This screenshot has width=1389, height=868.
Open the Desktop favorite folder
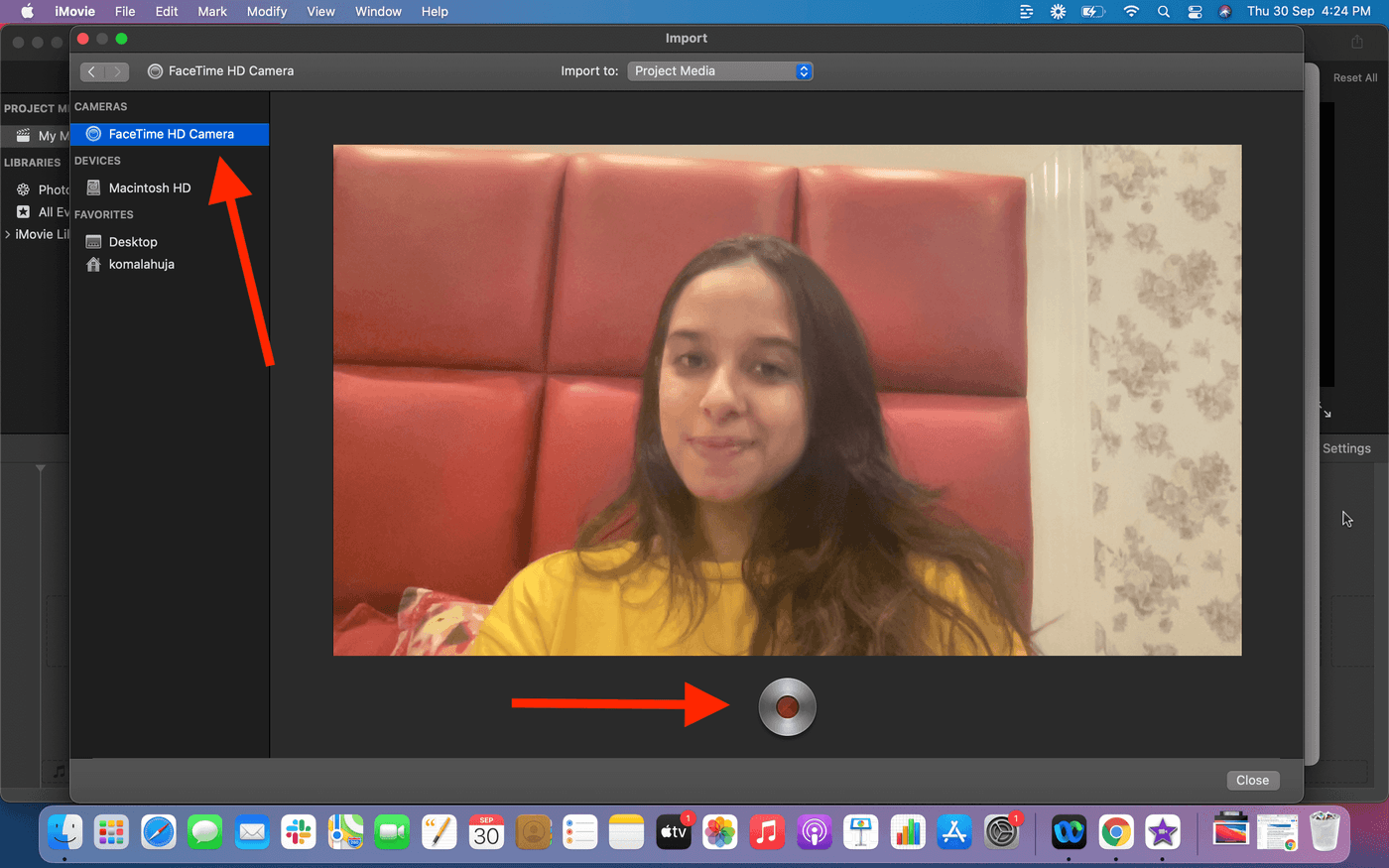[133, 242]
